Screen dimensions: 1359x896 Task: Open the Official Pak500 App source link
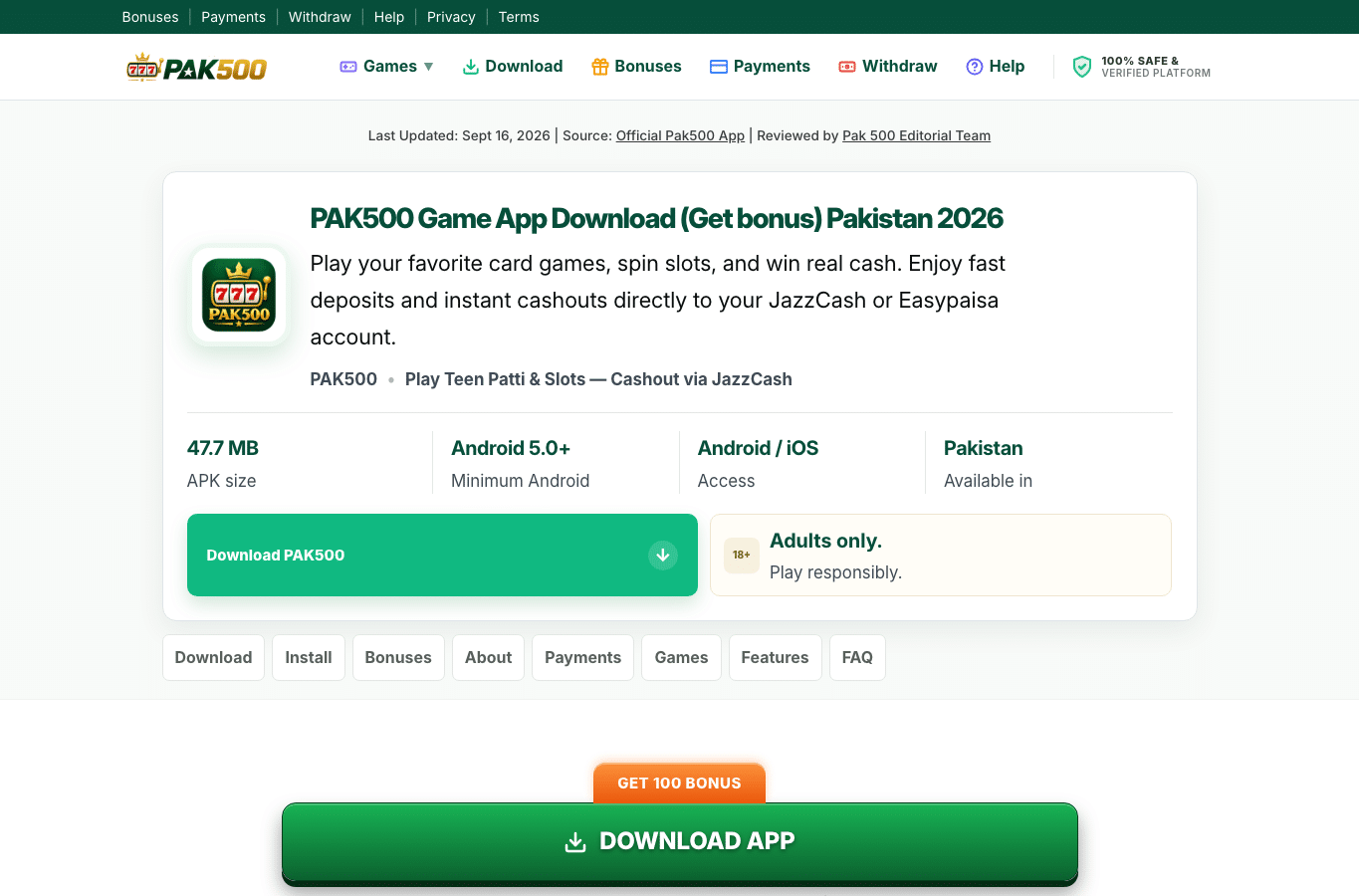pyautogui.click(x=680, y=135)
